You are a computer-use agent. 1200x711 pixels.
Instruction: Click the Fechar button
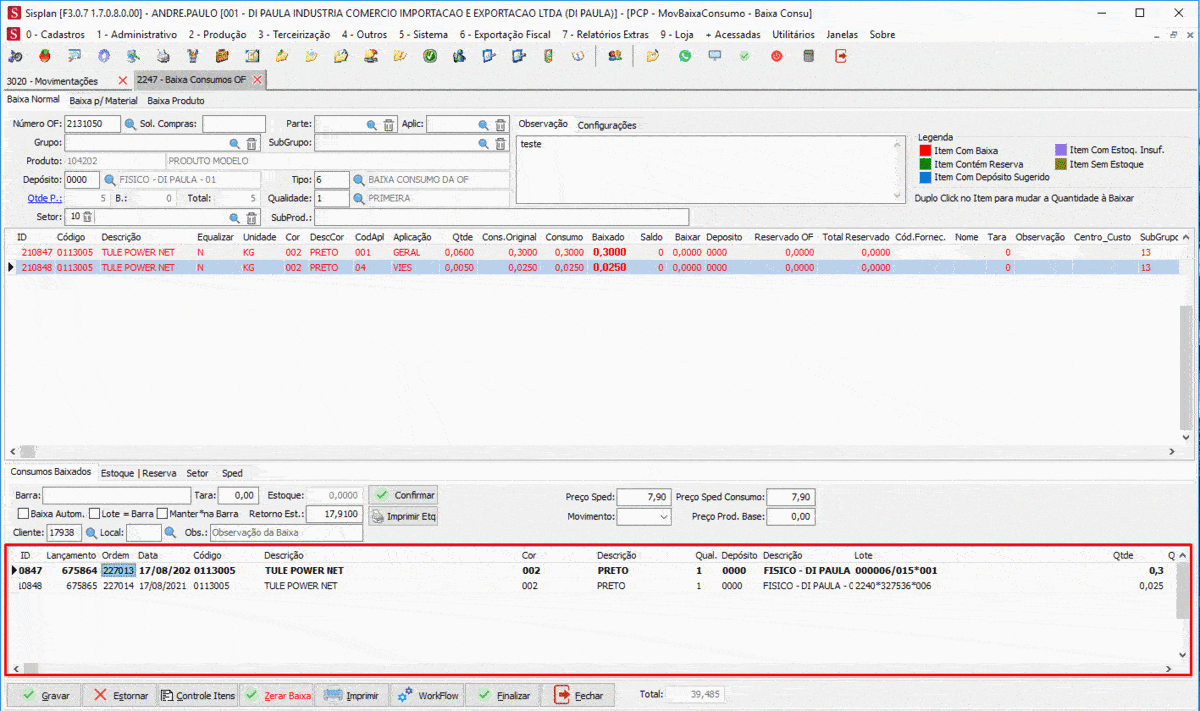tap(578, 695)
